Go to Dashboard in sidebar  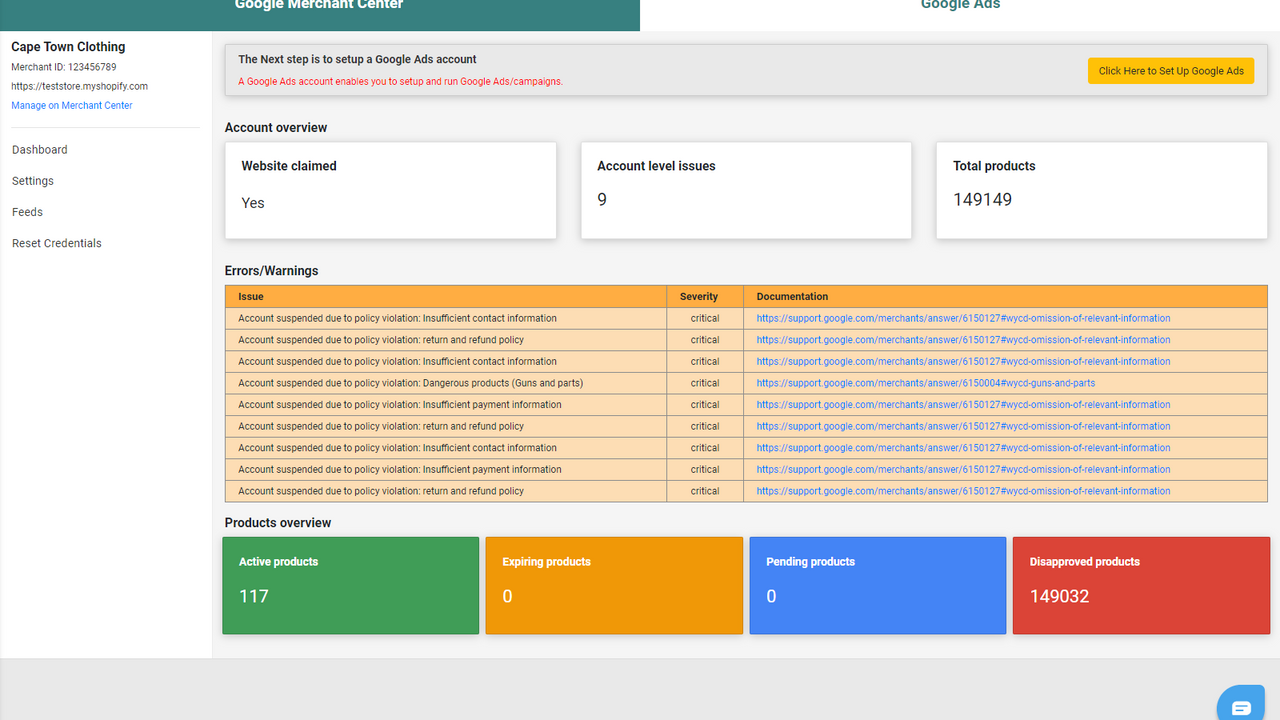pos(40,150)
